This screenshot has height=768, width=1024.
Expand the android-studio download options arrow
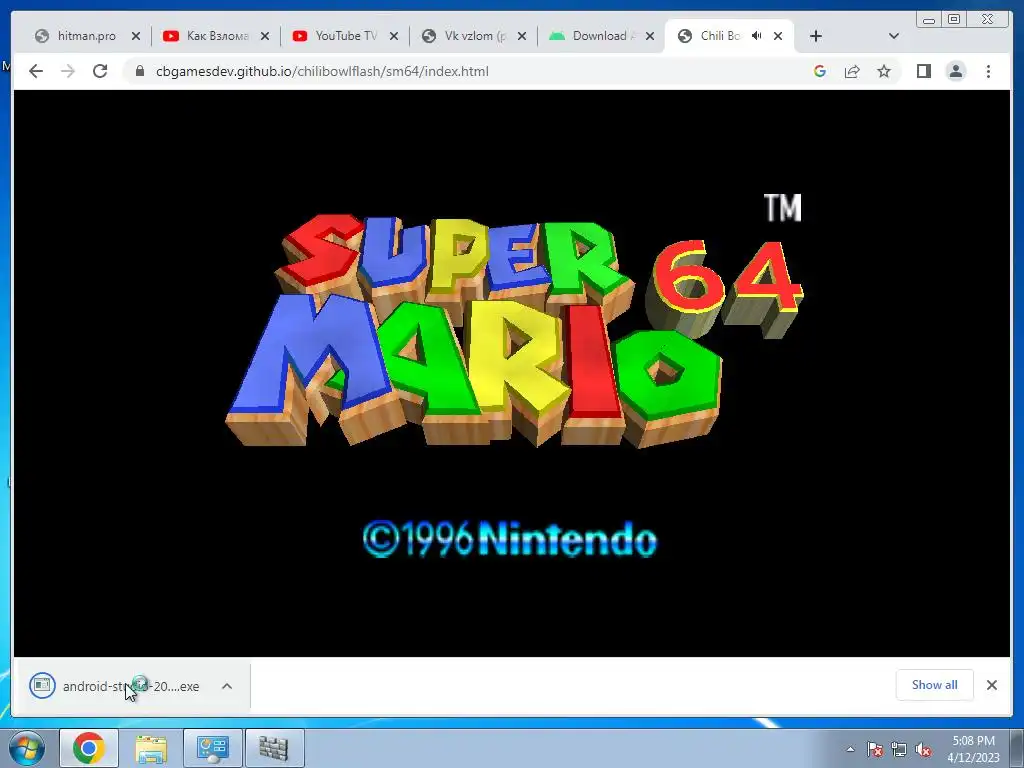pos(227,686)
